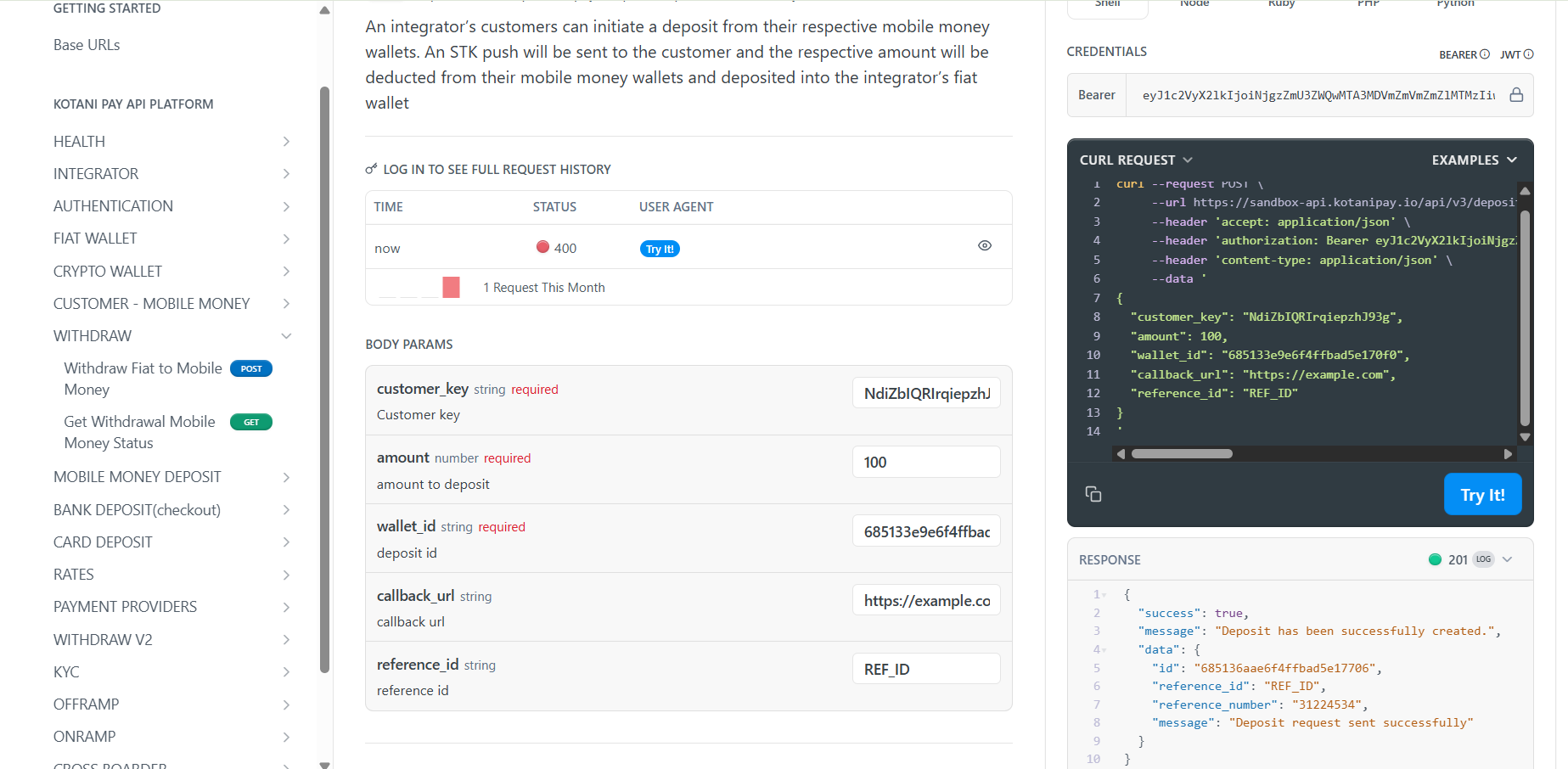Open Get Withdrawal Mobile Money Status page

(x=139, y=432)
